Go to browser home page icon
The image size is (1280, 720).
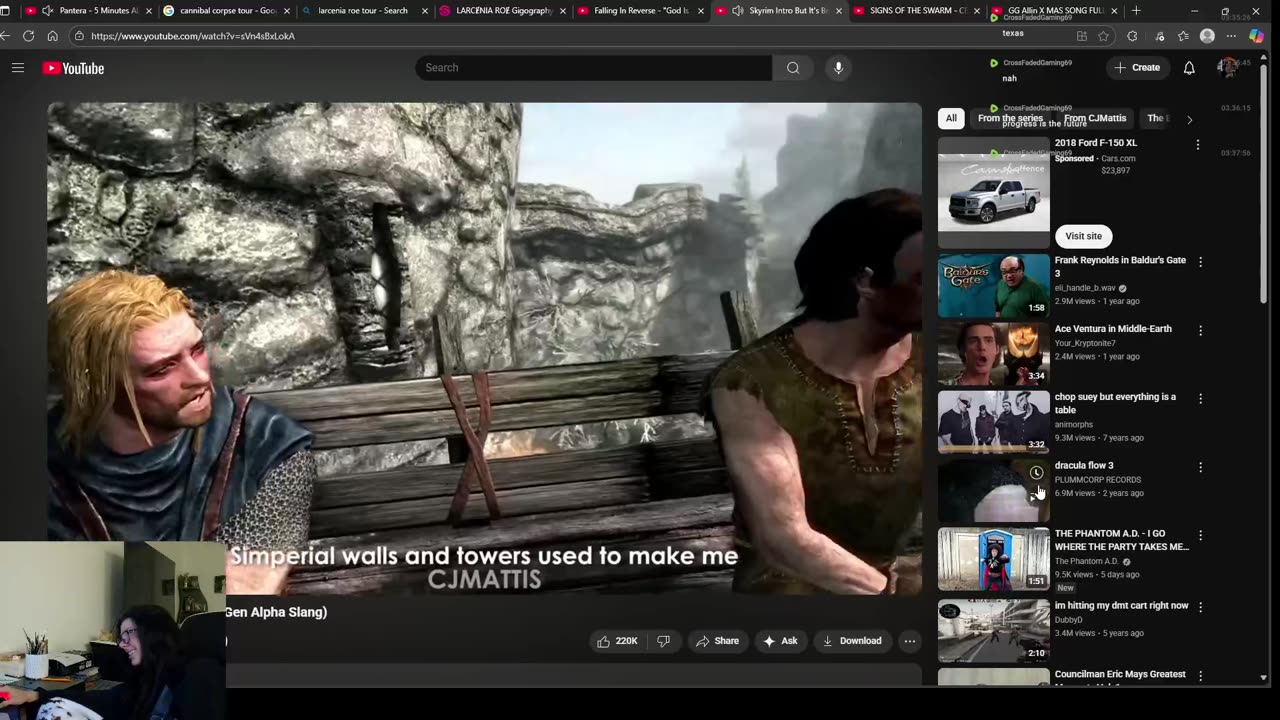point(52,36)
